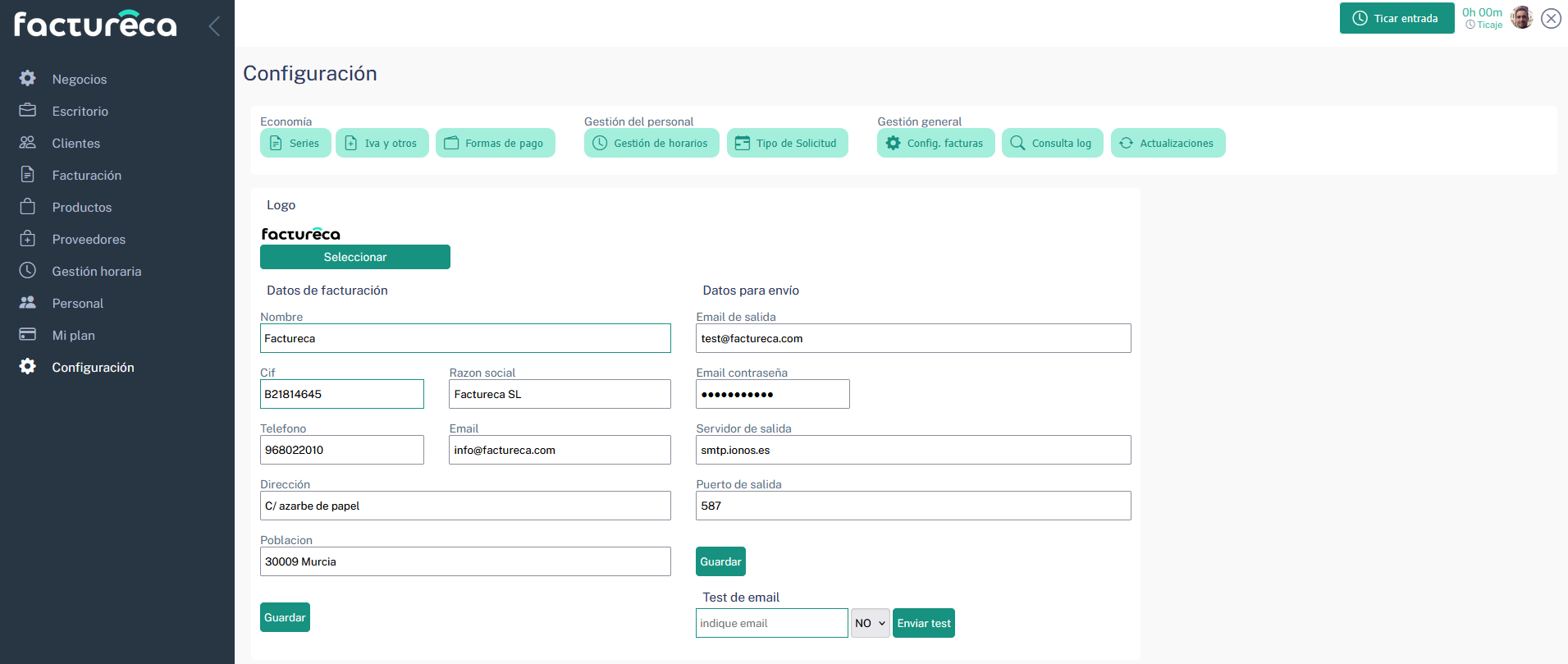Click the Productos bag icon
Viewport: 1568px width, 664px height.
point(28,206)
